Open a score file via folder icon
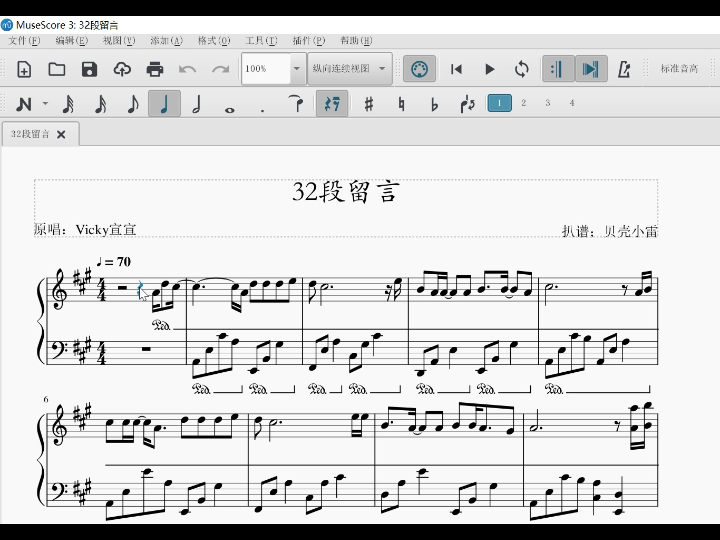The image size is (720, 540). coord(56,69)
